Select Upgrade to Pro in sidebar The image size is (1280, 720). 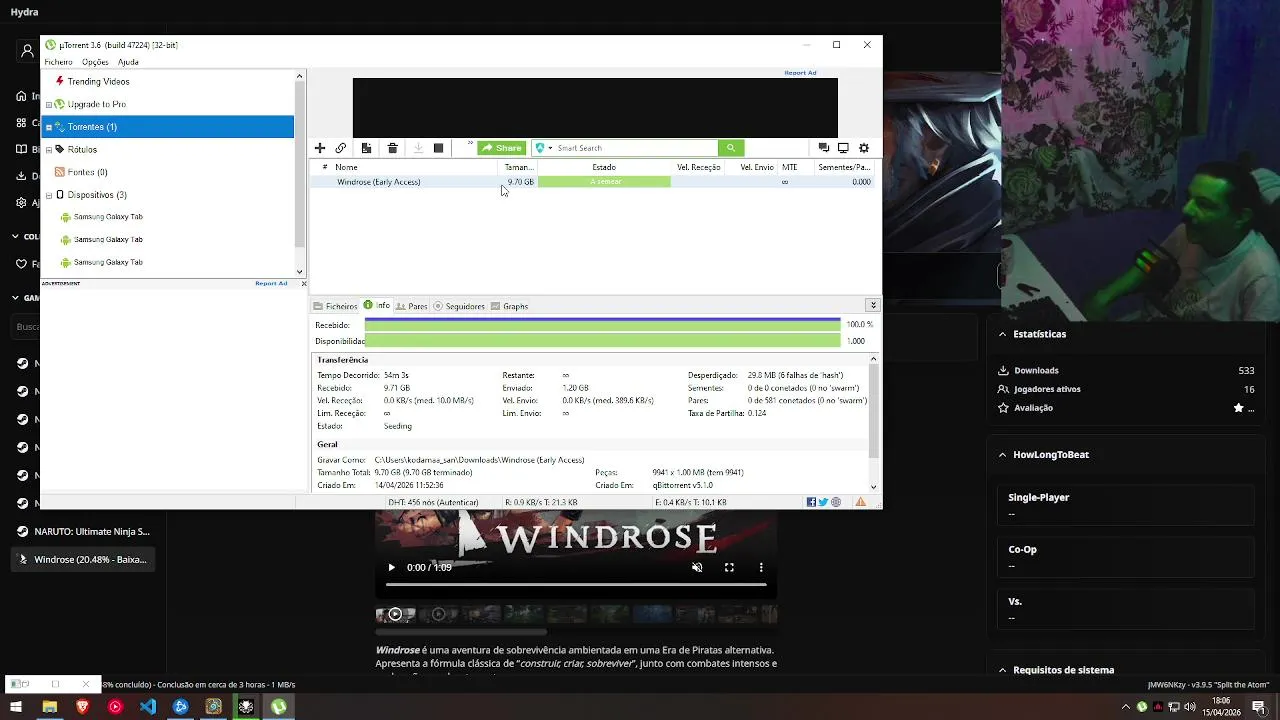96,104
